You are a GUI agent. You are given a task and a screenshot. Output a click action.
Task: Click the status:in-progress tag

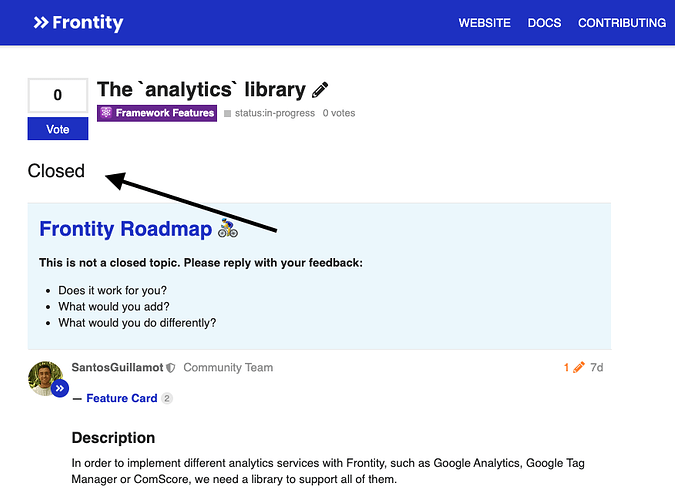273,113
